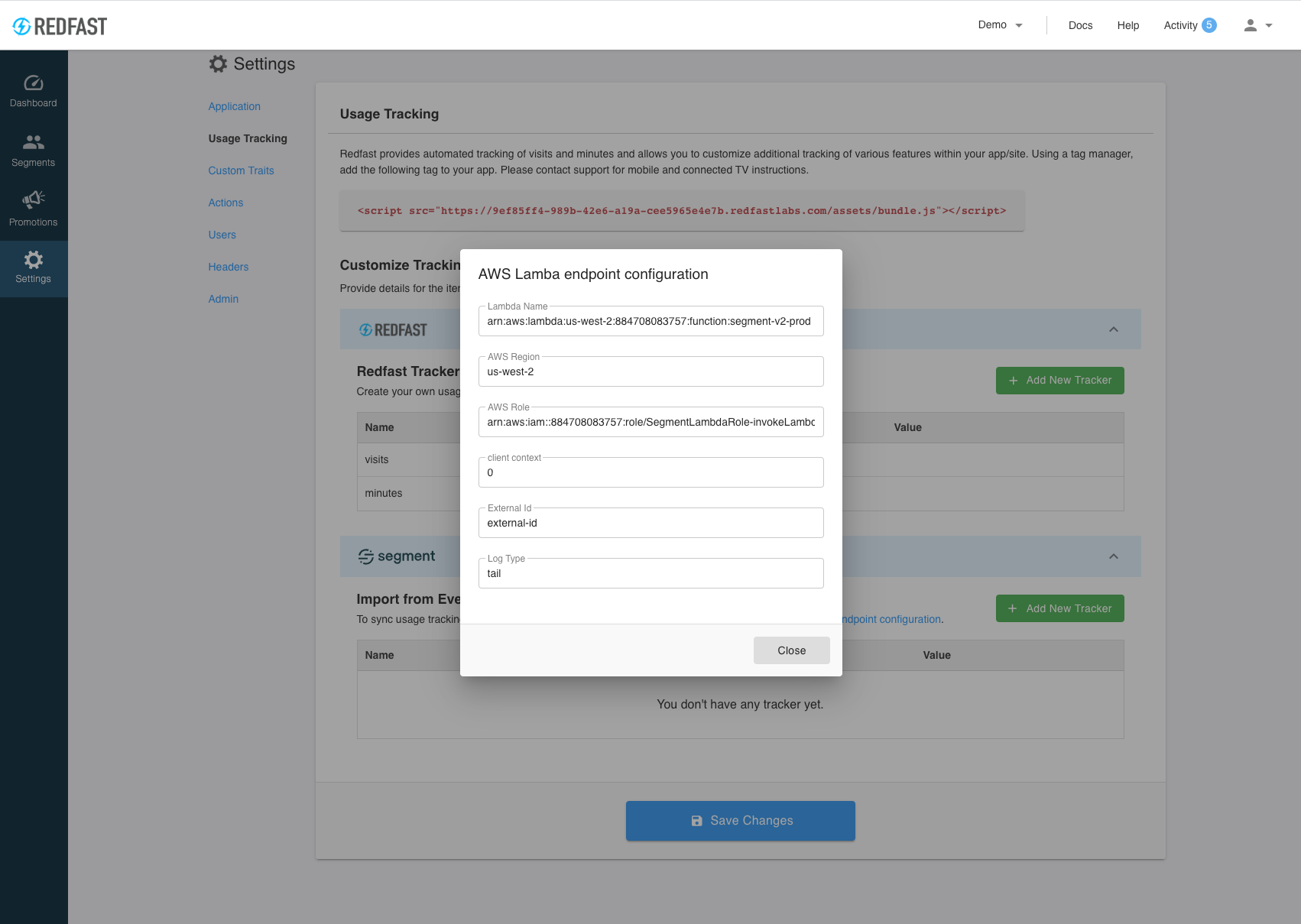The height and width of the screenshot is (924, 1301).
Task: Click the Redfast logo in tracker section
Action: pos(393,330)
